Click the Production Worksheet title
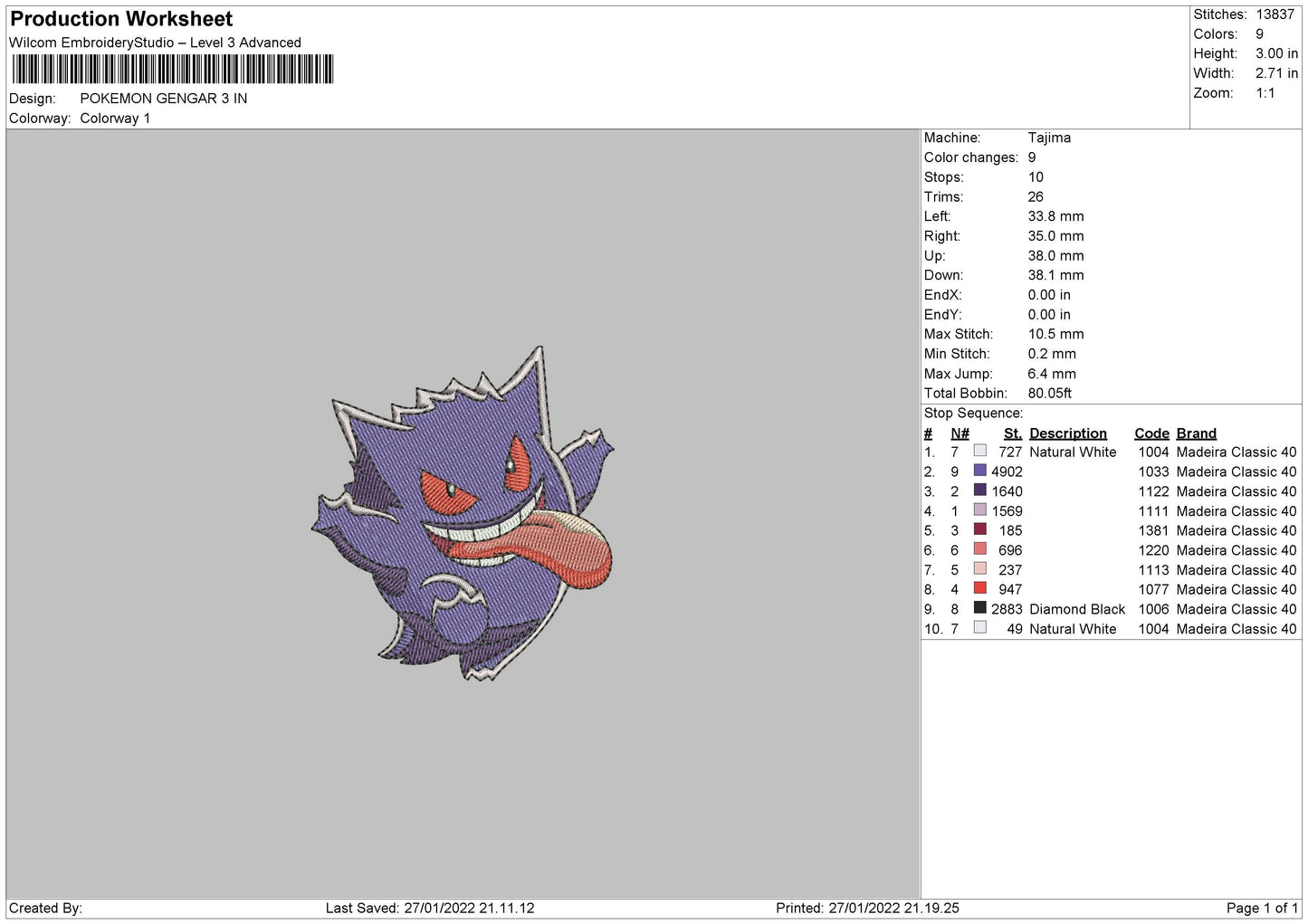This screenshot has width=1308, height=924. (x=121, y=19)
